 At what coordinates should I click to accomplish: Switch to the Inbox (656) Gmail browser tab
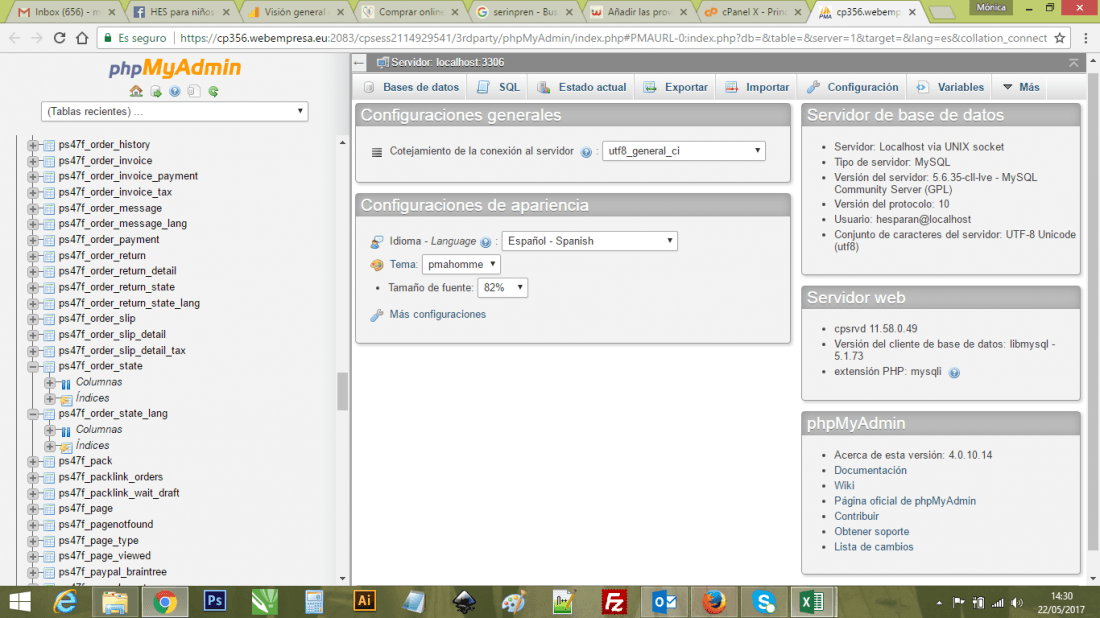point(67,12)
